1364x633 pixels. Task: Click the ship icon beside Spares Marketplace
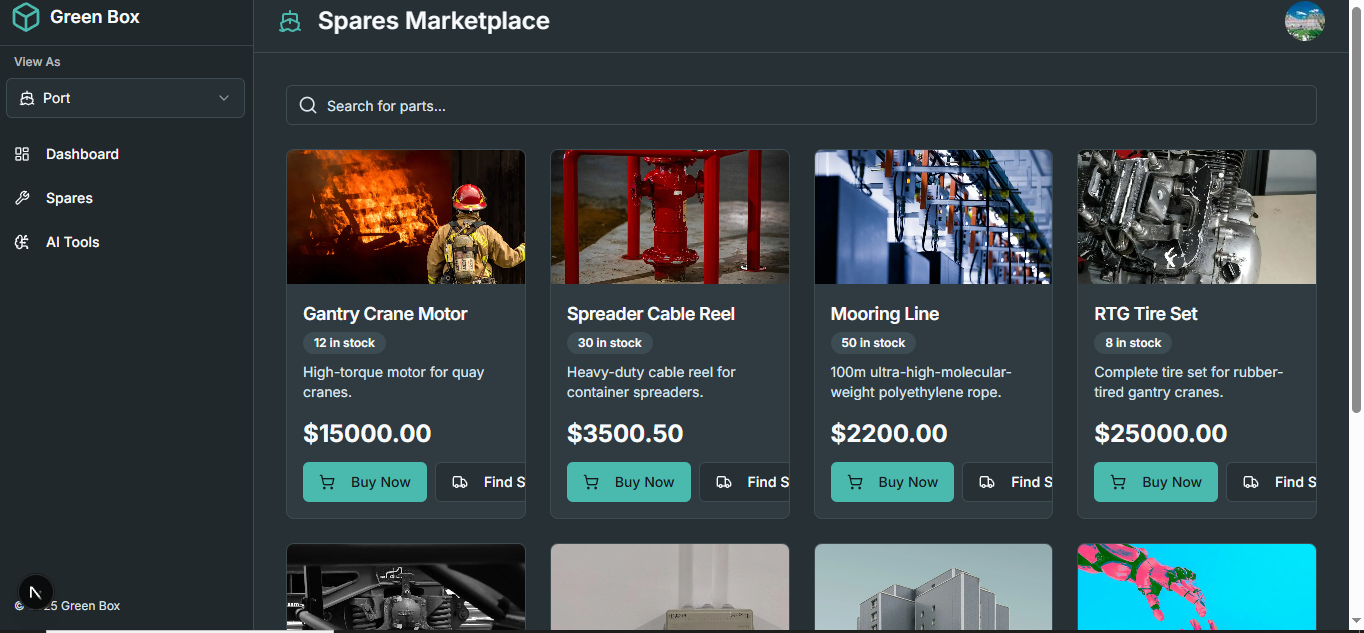tap(290, 21)
